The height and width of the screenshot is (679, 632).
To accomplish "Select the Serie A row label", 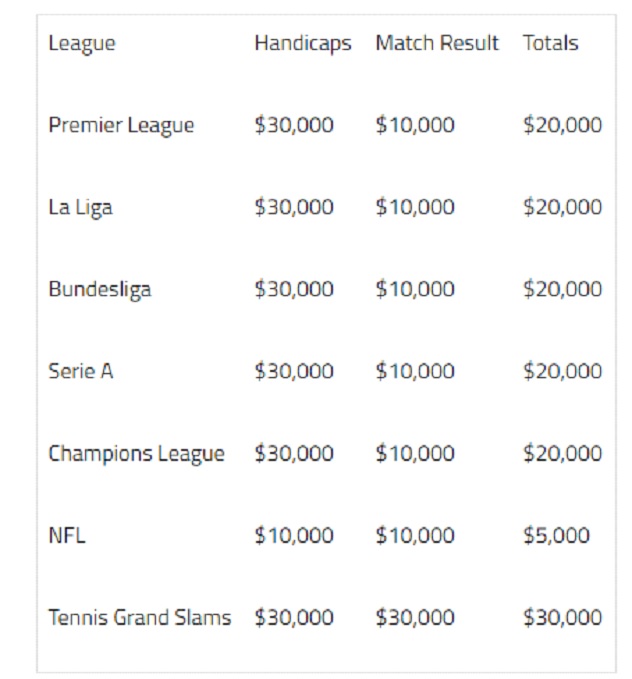I will (x=81, y=371).
